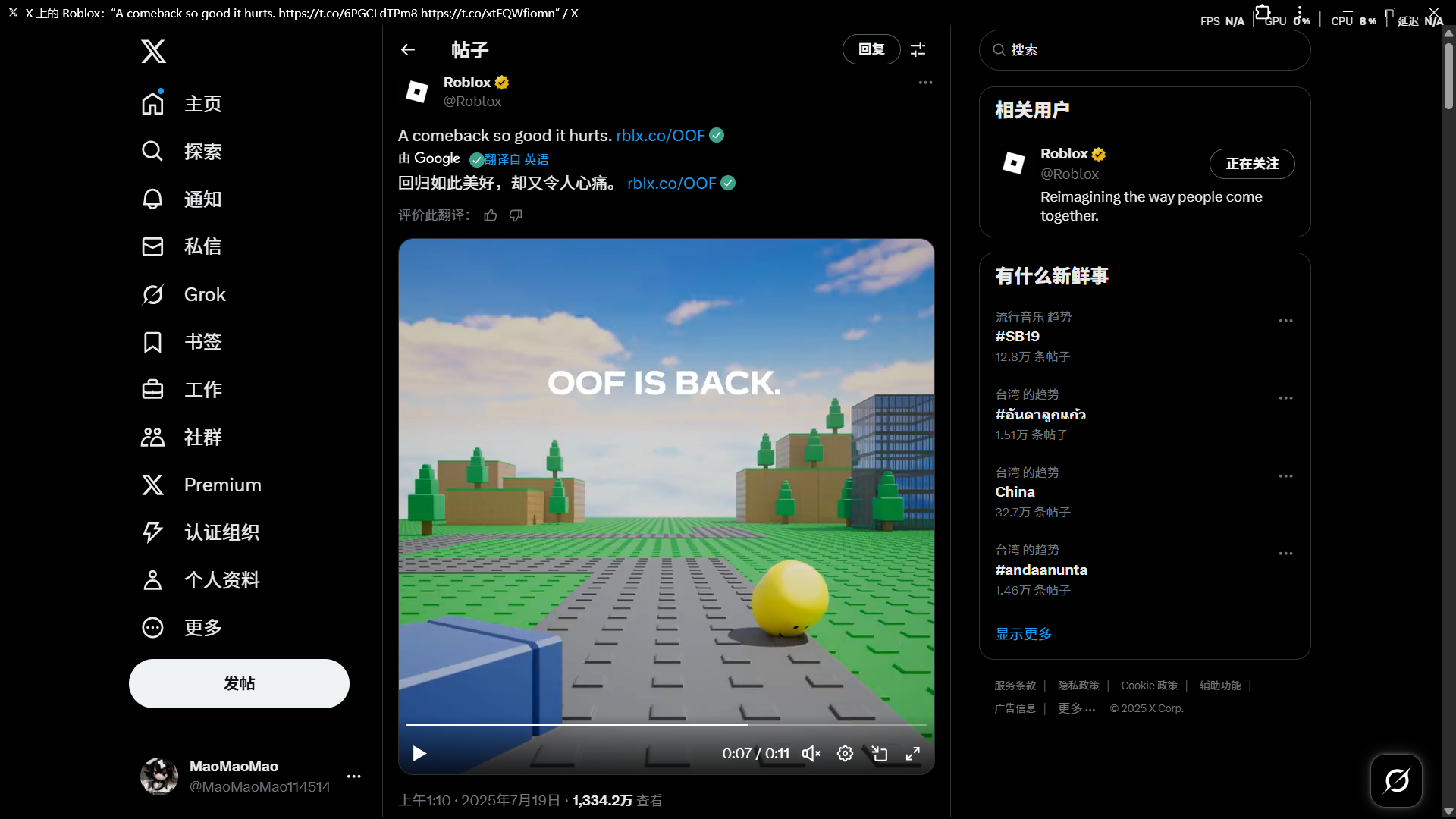Go to Home (主页) in sidebar
1456x819 pixels.
[182, 103]
